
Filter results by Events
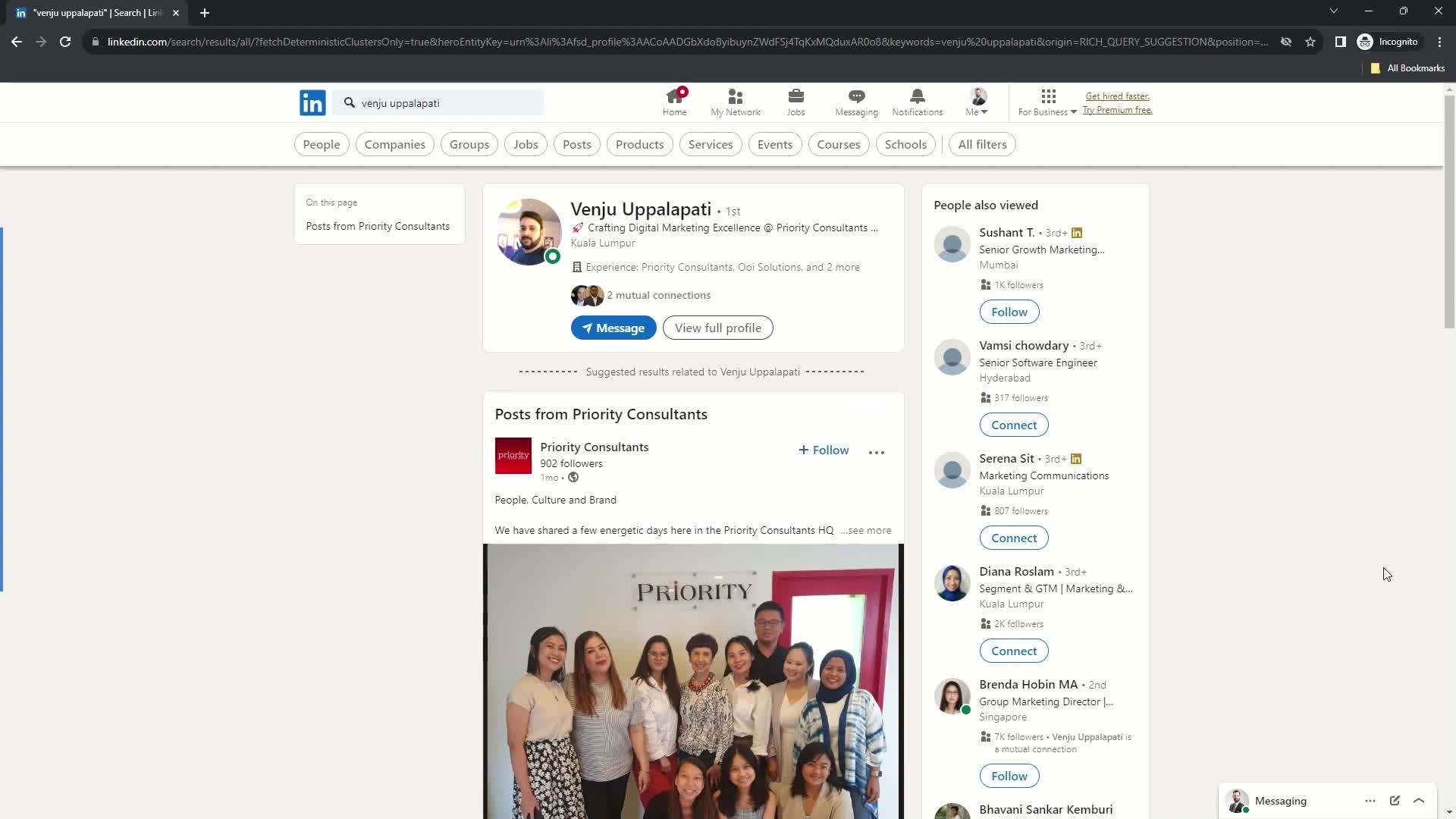[775, 144]
